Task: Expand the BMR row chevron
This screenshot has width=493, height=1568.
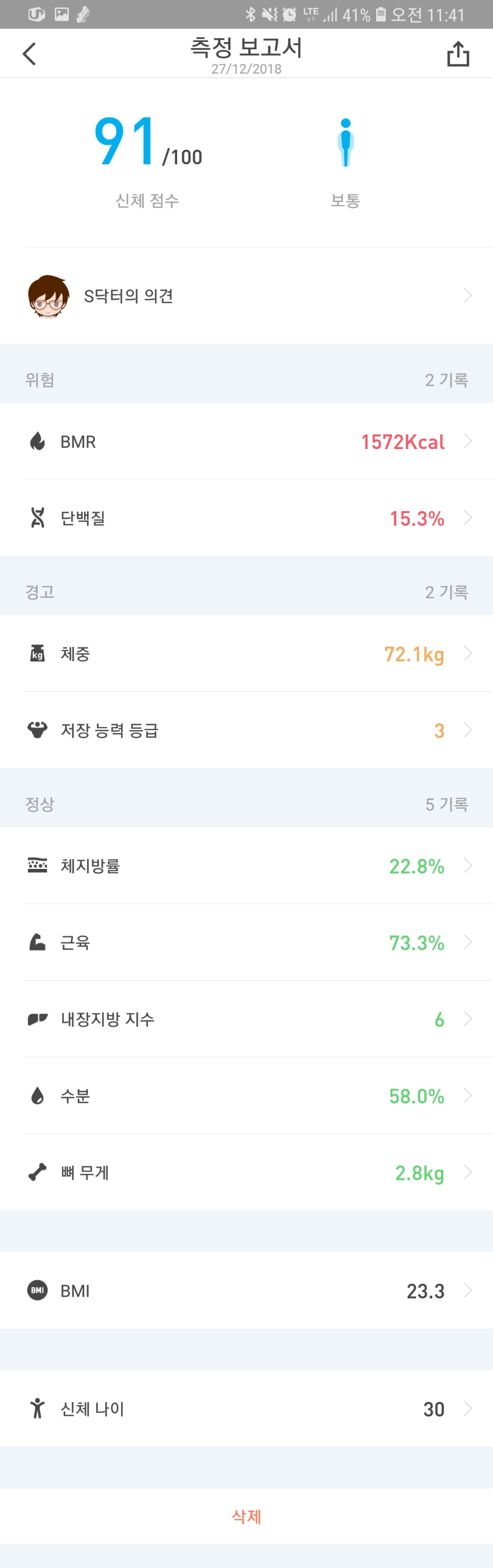Action: coord(467,441)
